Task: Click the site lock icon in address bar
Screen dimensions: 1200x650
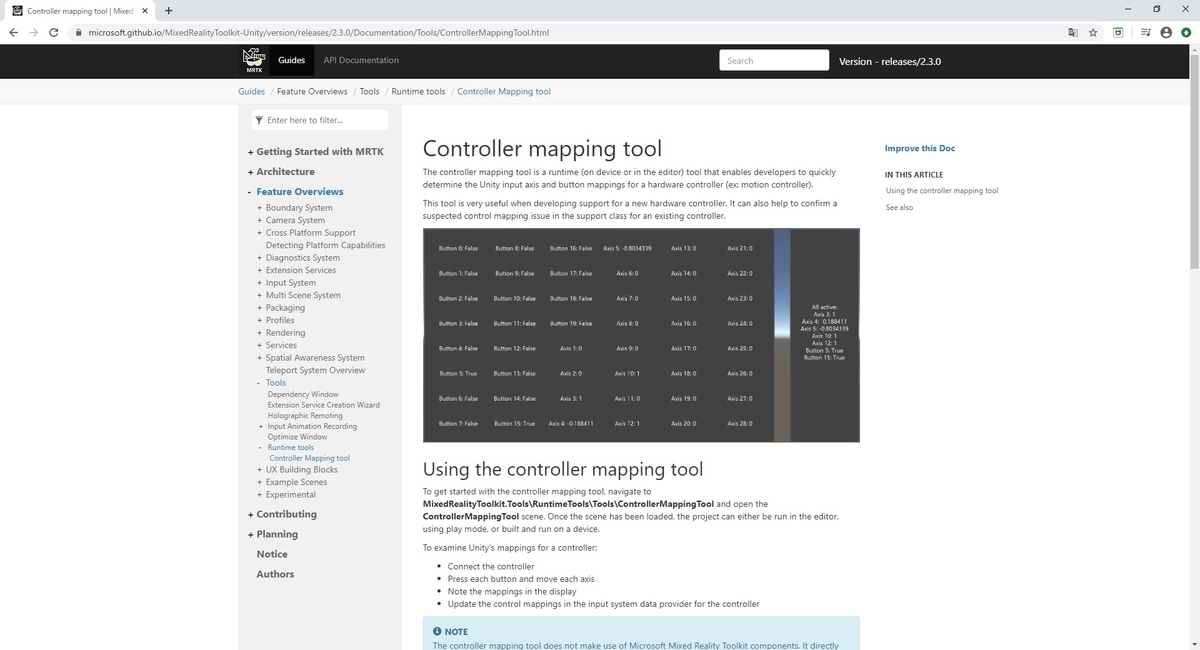Action: (x=78, y=32)
